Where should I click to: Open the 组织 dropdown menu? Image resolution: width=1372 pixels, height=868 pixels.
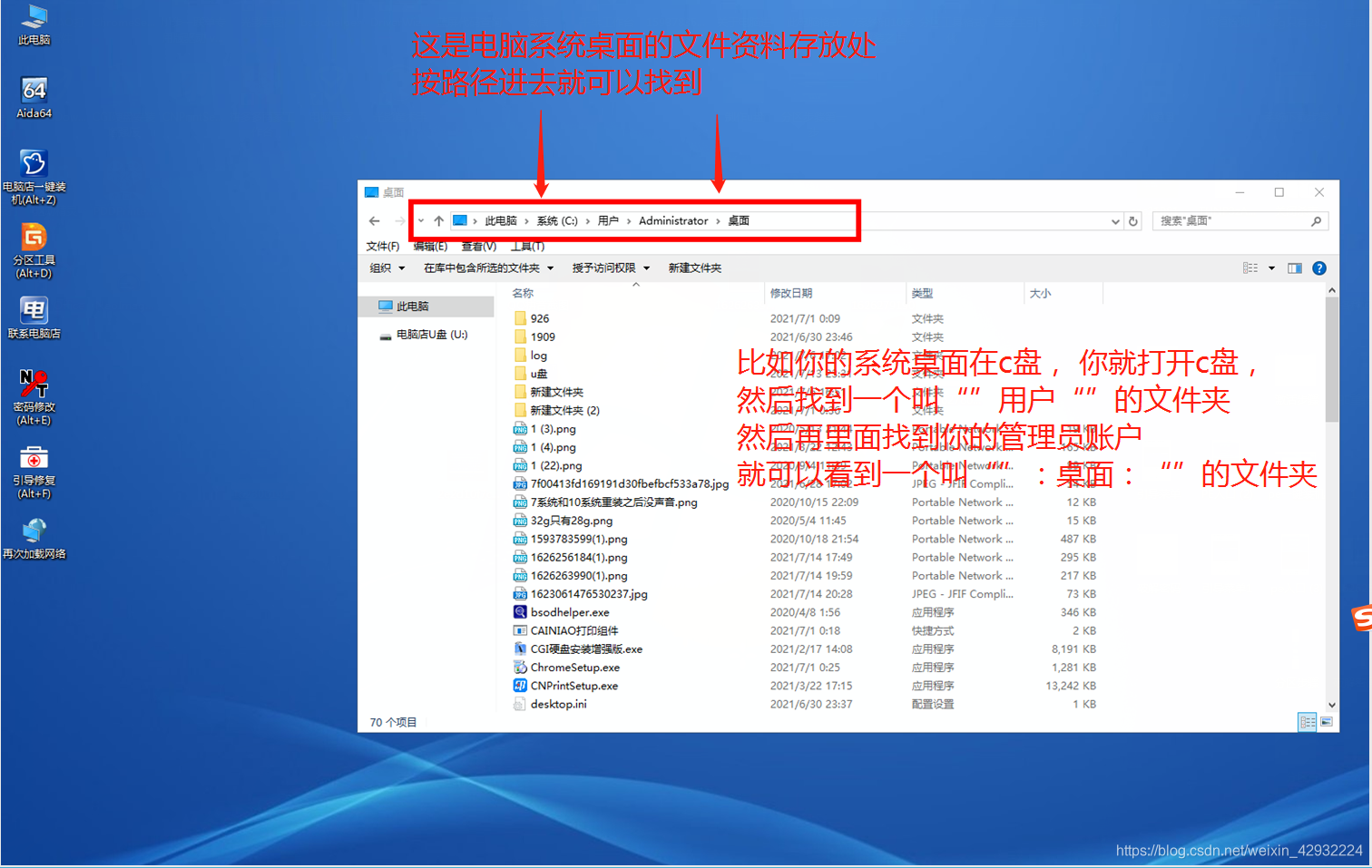tap(387, 268)
